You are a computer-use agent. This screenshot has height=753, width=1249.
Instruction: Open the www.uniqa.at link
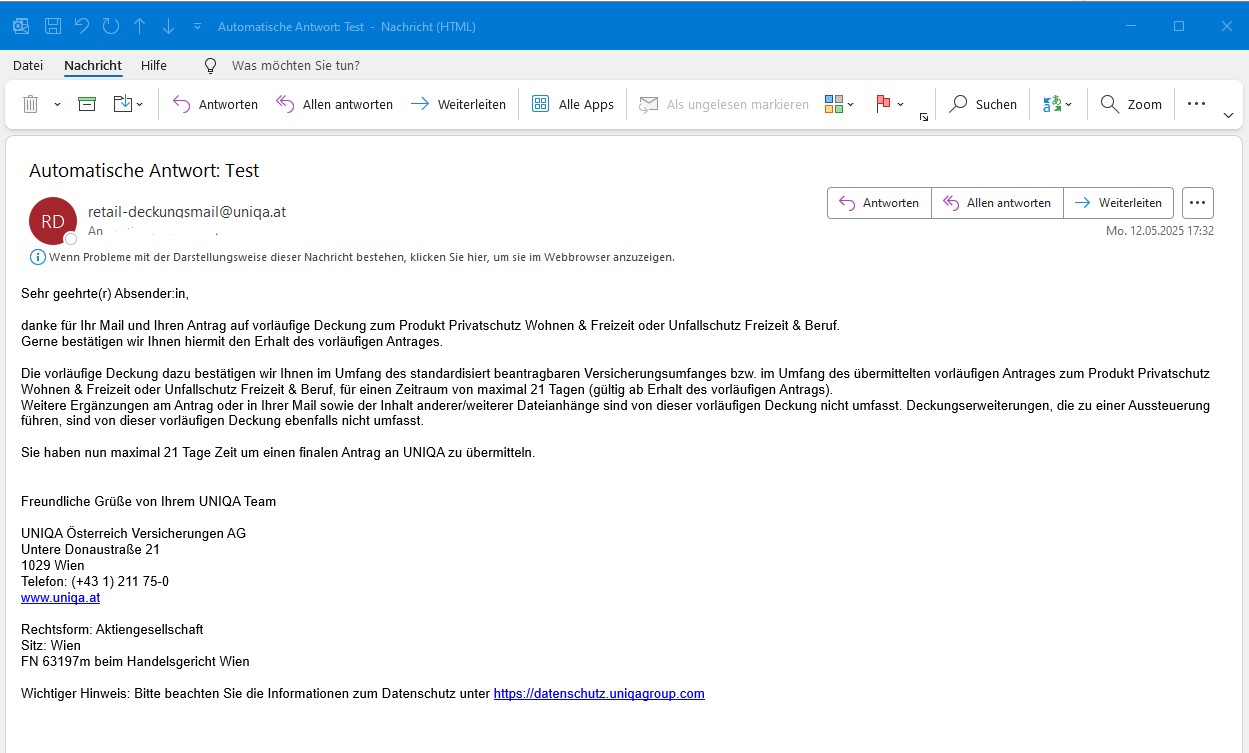point(60,597)
